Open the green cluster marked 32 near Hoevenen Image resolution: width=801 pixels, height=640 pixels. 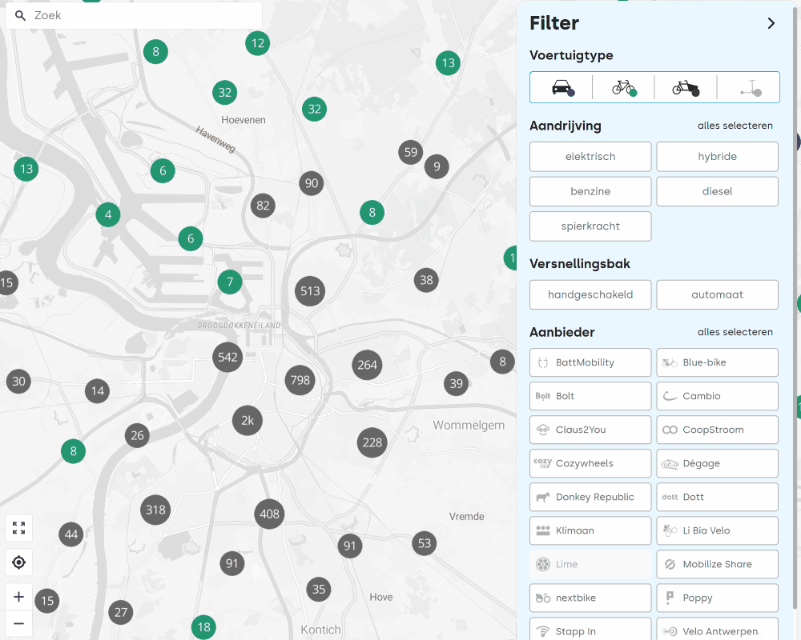tap(225, 93)
